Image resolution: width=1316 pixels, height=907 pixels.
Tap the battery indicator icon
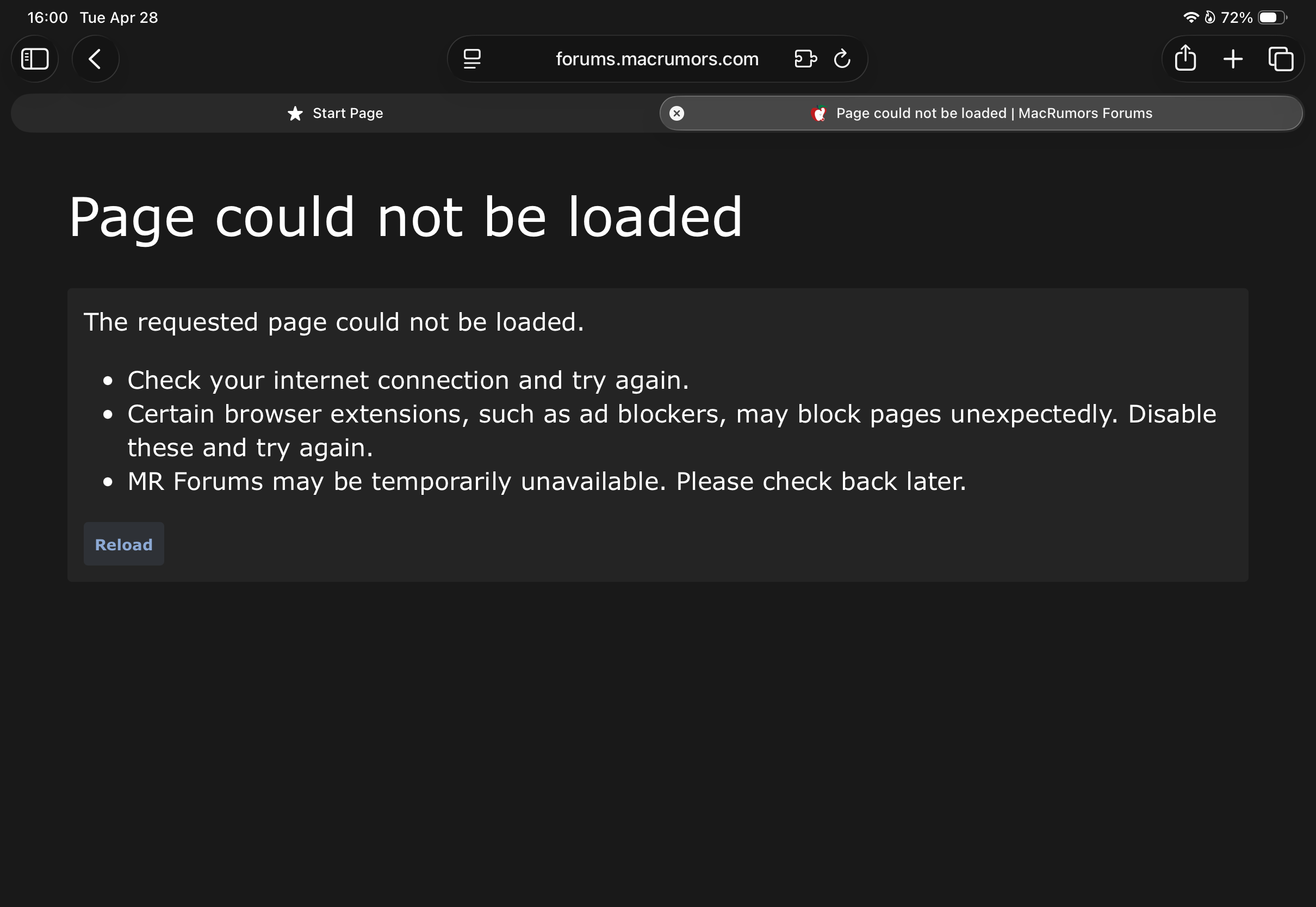point(1272,17)
